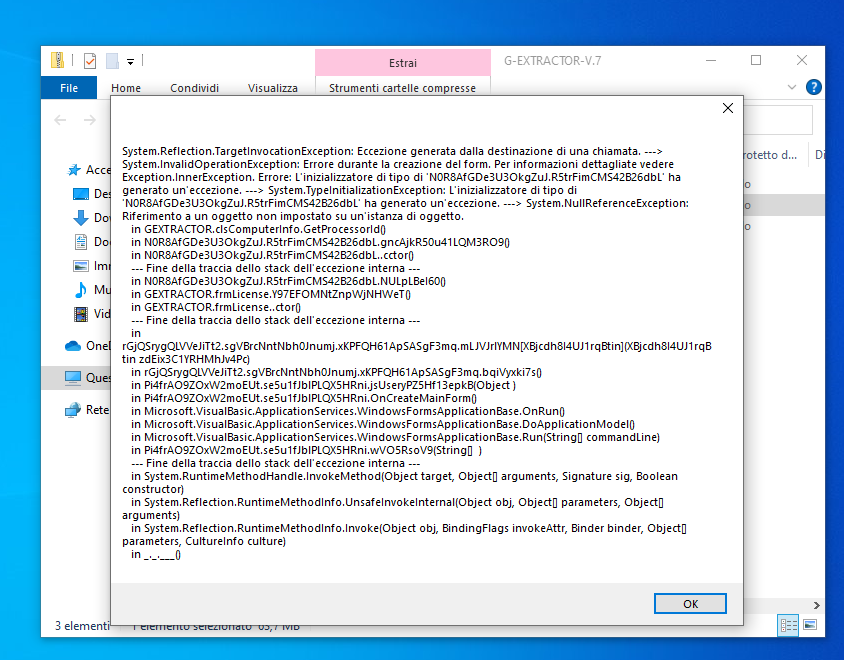The height and width of the screenshot is (660, 844).
Task: Expand the ribbon with the chevron
Action: click(791, 87)
